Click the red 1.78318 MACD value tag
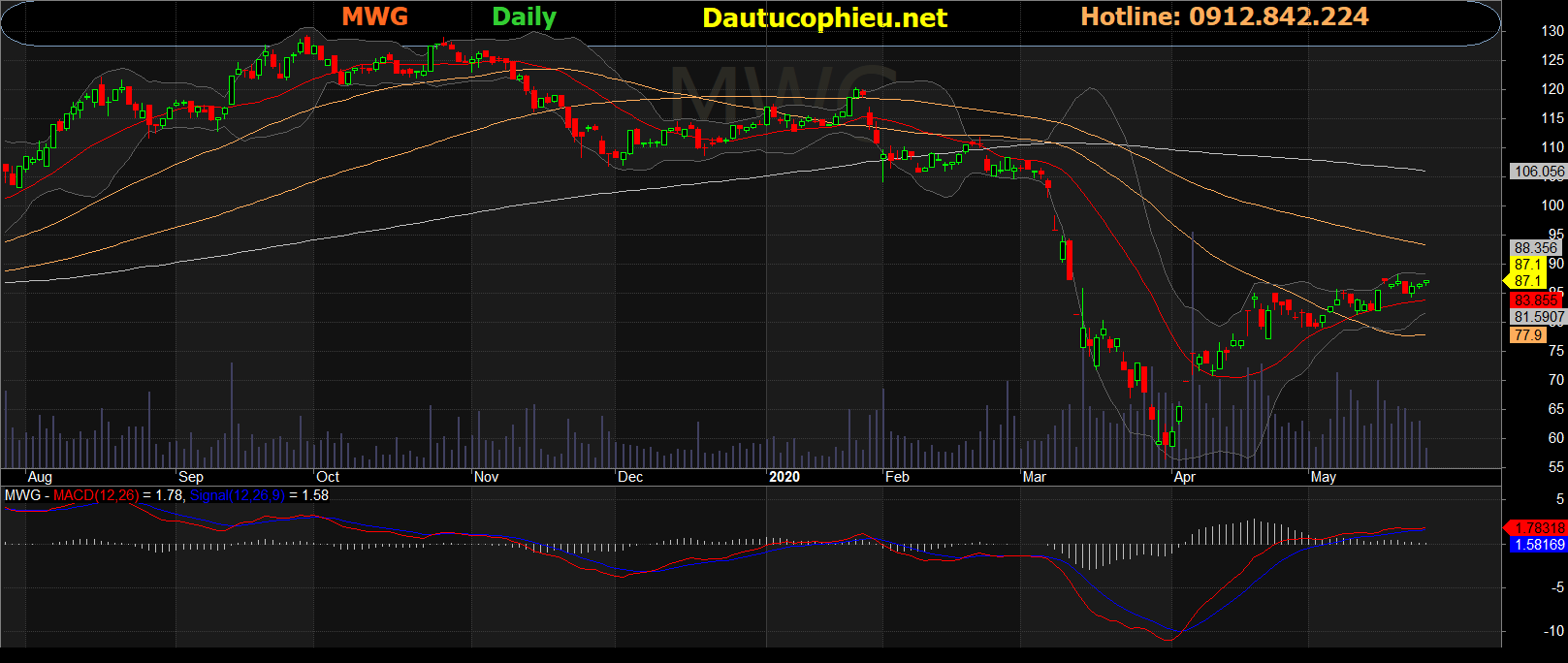Screen dimensions: 1568x663 coord(1539,528)
